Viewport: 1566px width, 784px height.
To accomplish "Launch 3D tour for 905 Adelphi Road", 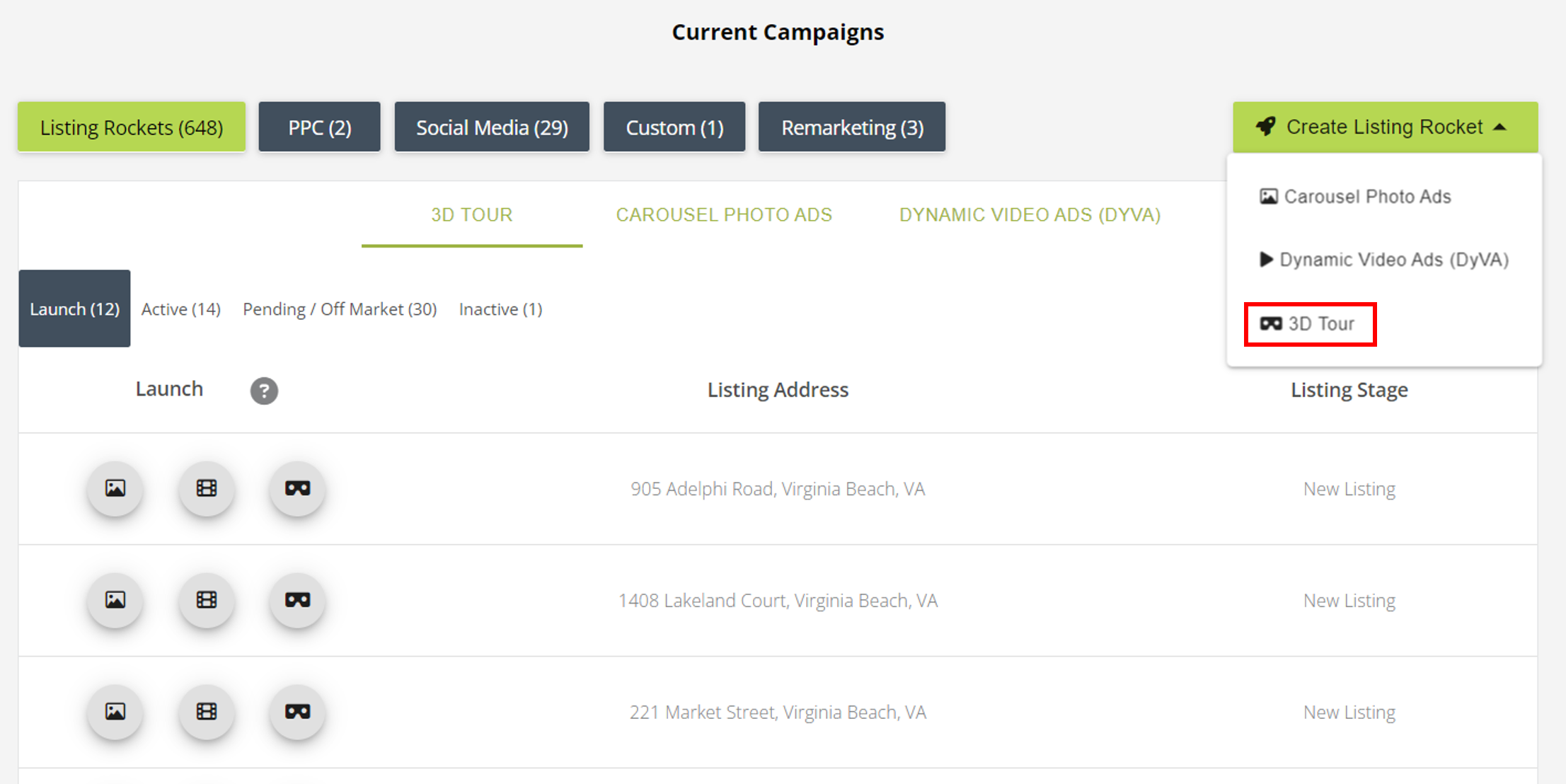I will coord(298,488).
